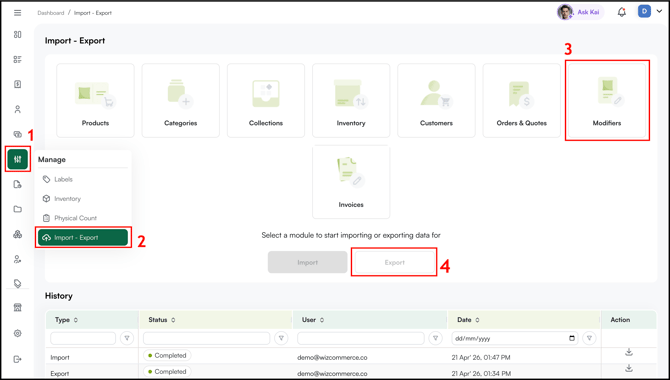Image resolution: width=670 pixels, height=380 pixels.
Task: Expand the profile dropdown chevron
Action: [x=659, y=12]
